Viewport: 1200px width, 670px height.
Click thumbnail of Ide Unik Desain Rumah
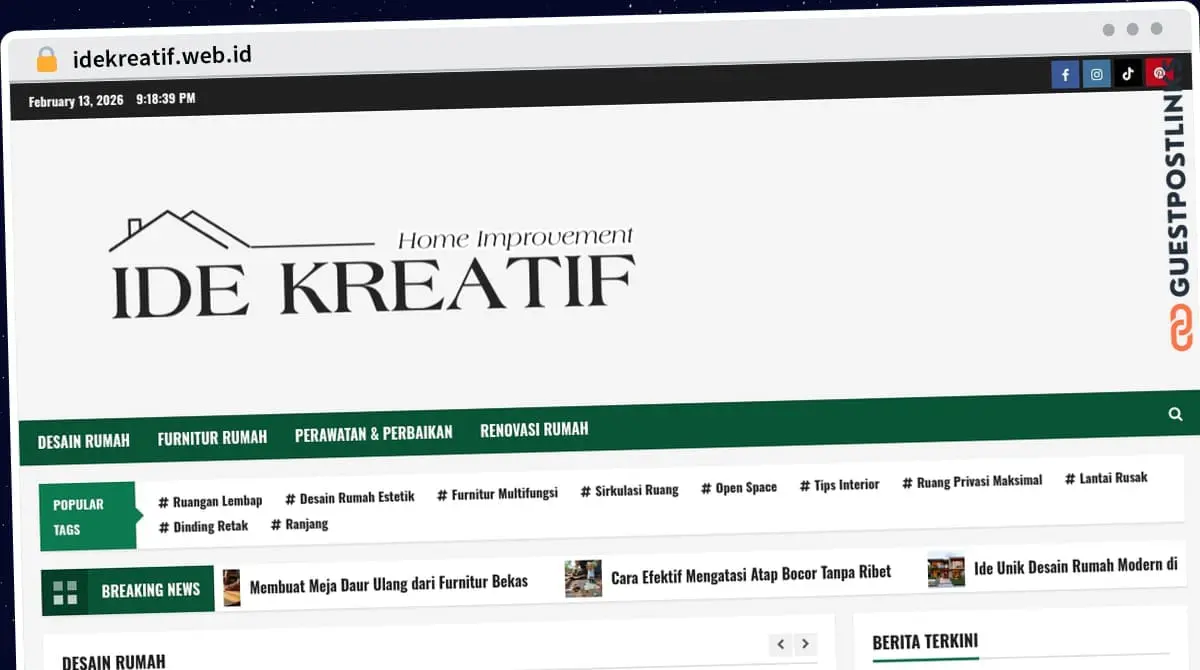point(946,570)
